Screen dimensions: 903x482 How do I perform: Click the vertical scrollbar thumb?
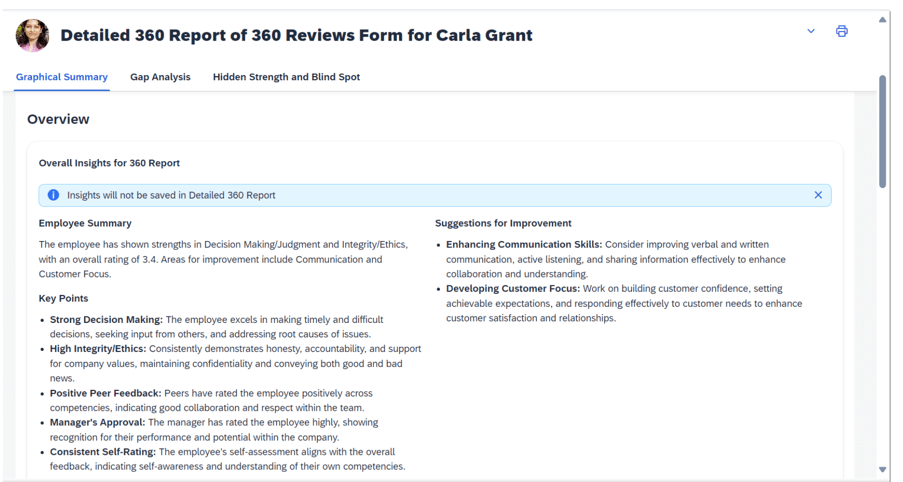882,130
